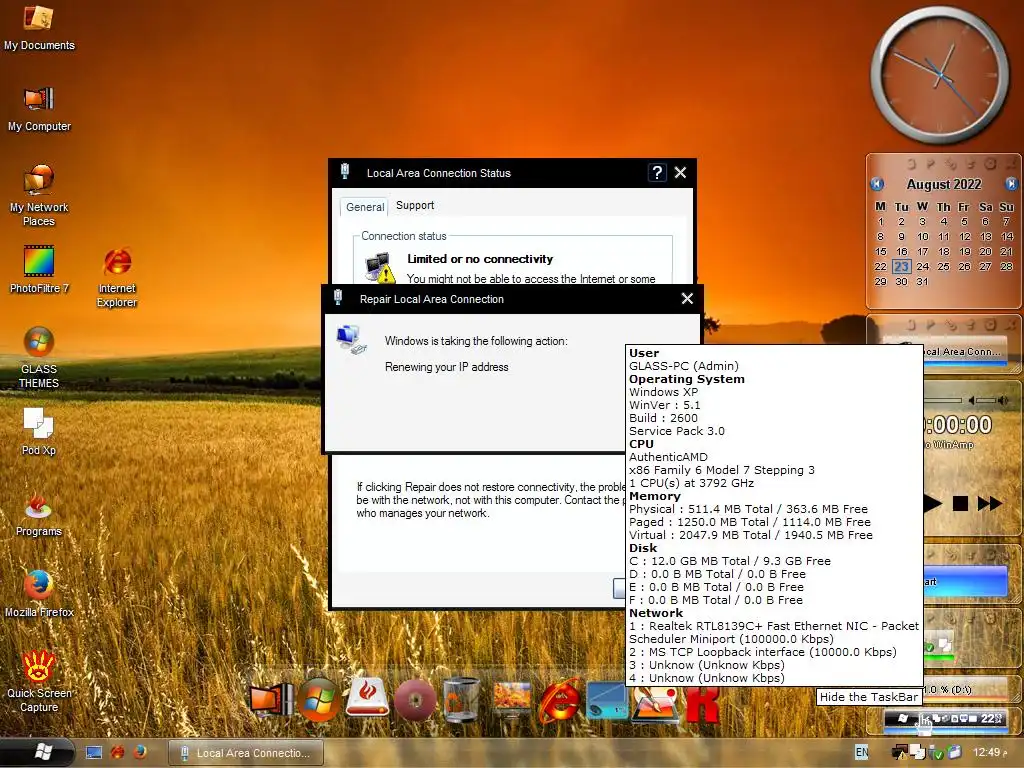Click the show desktop quick launch icon
This screenshot has height=768, width=1024.
pos(94,753)
